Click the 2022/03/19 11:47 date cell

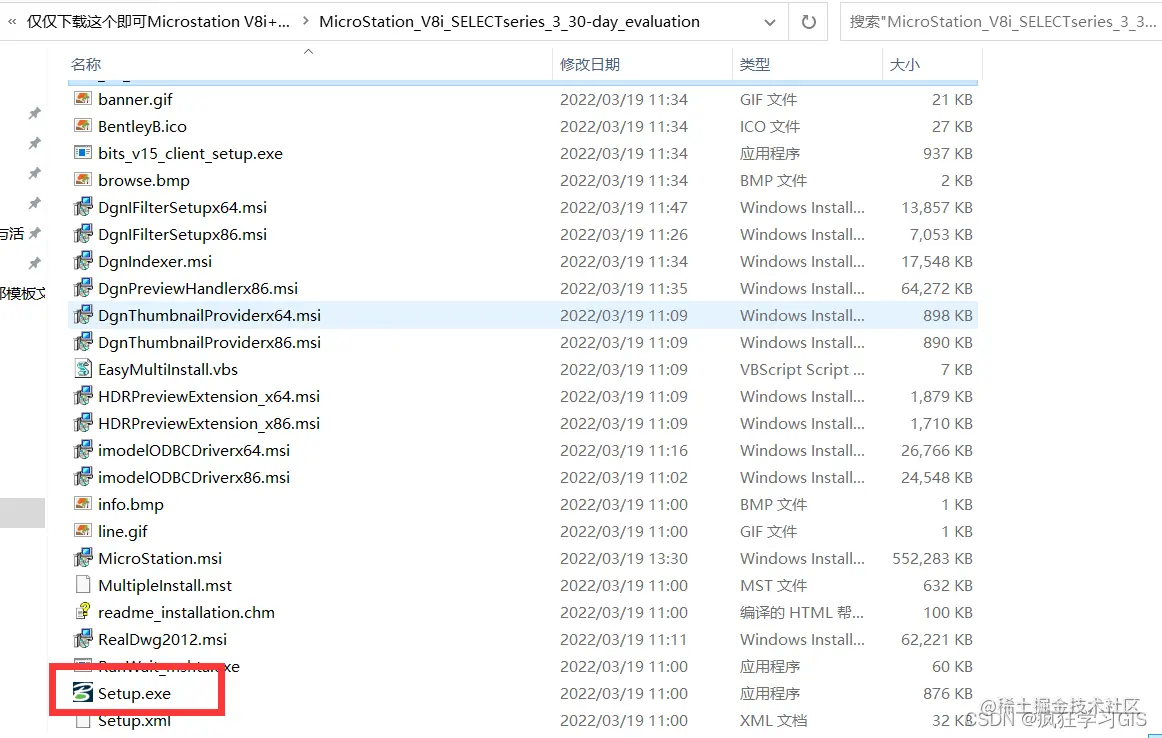point(624,207)
